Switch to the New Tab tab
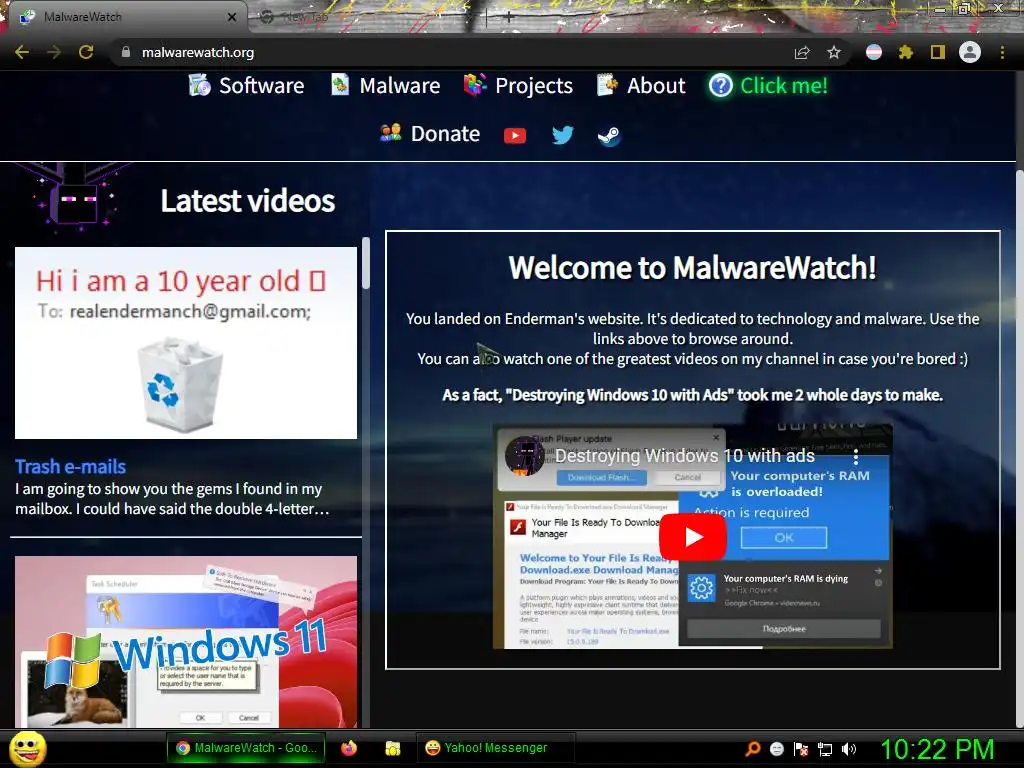 coord(366,18)
